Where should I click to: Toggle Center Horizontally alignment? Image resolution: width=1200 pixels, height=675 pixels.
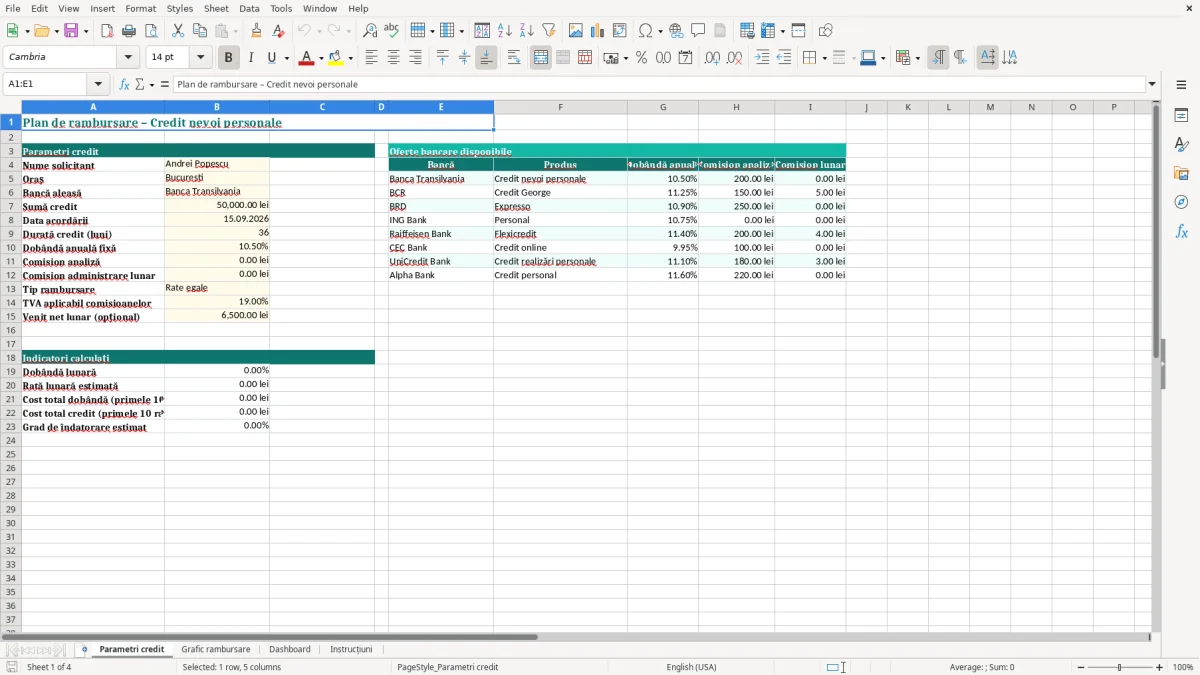coord(393,58)
